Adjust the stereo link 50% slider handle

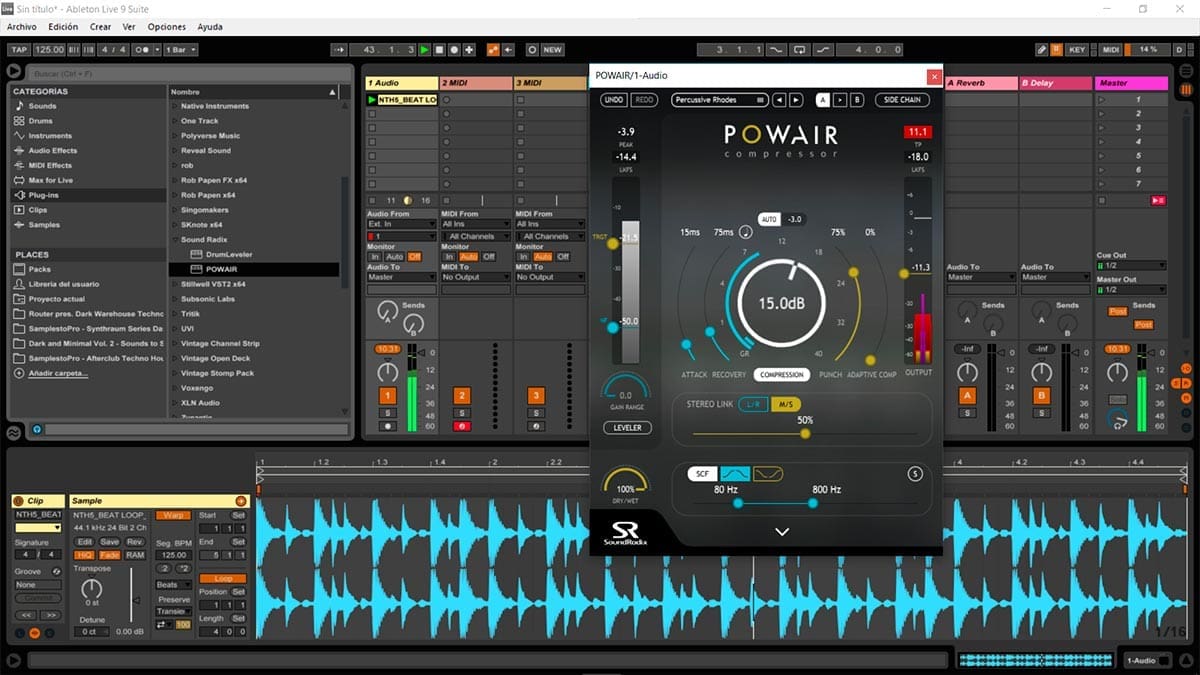click(805, 433)
